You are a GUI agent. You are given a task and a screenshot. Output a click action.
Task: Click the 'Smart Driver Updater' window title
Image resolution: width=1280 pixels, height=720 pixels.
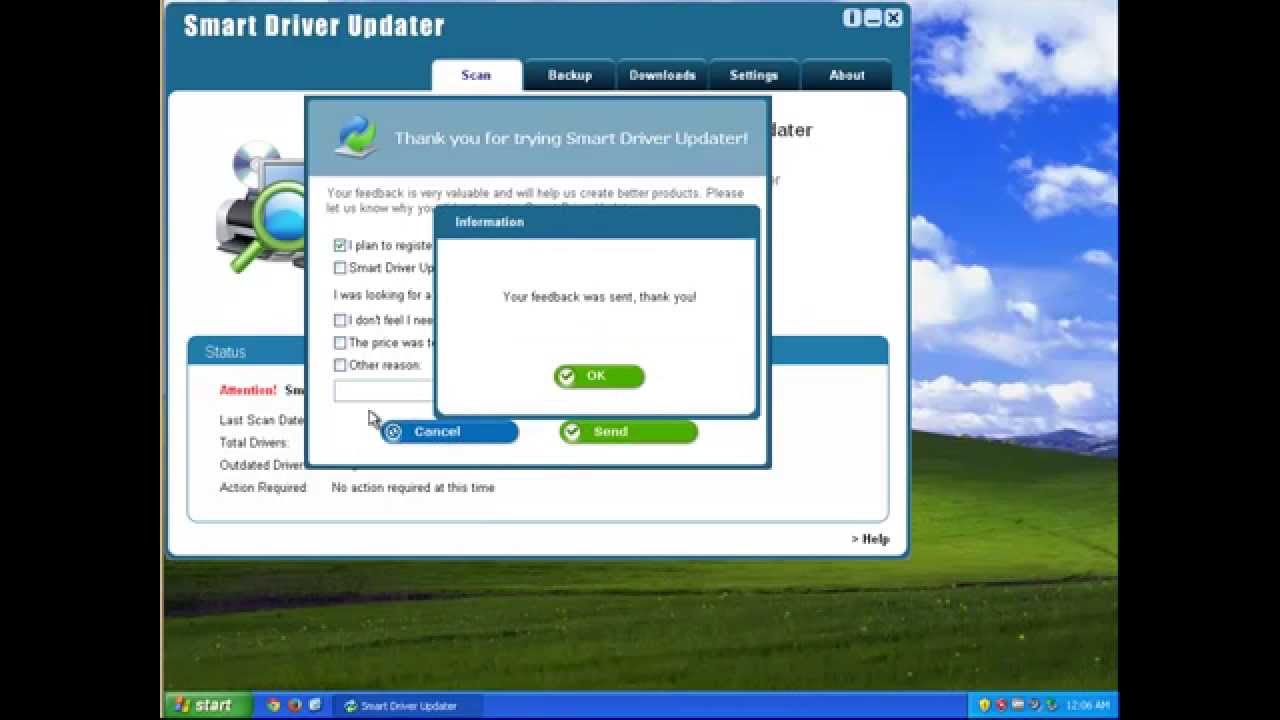tap(314, 26)
